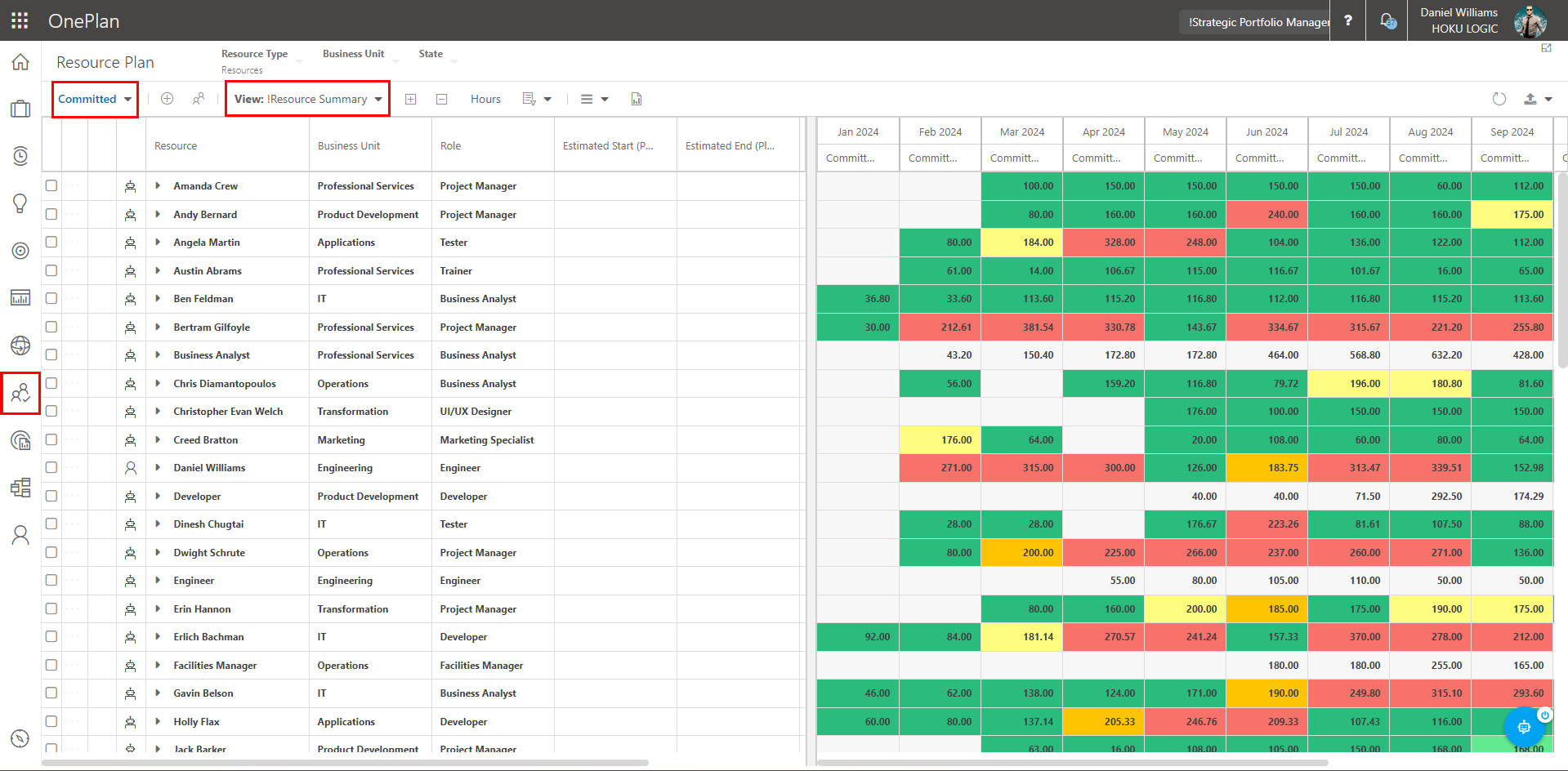Check the checkbox beside Daniel Williams
Image resolution: width=1568 pixels, height=771 pixels.
(51, 467)
